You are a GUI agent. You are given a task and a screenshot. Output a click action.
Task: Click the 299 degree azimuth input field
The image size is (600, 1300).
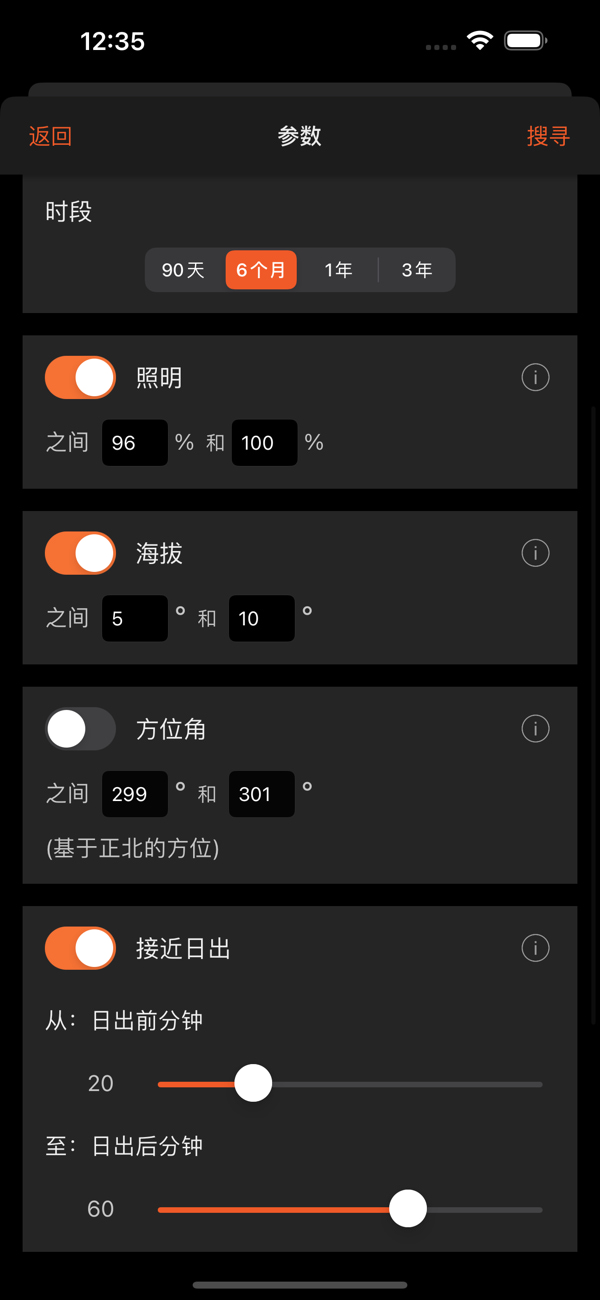click(x=134, y=793)
